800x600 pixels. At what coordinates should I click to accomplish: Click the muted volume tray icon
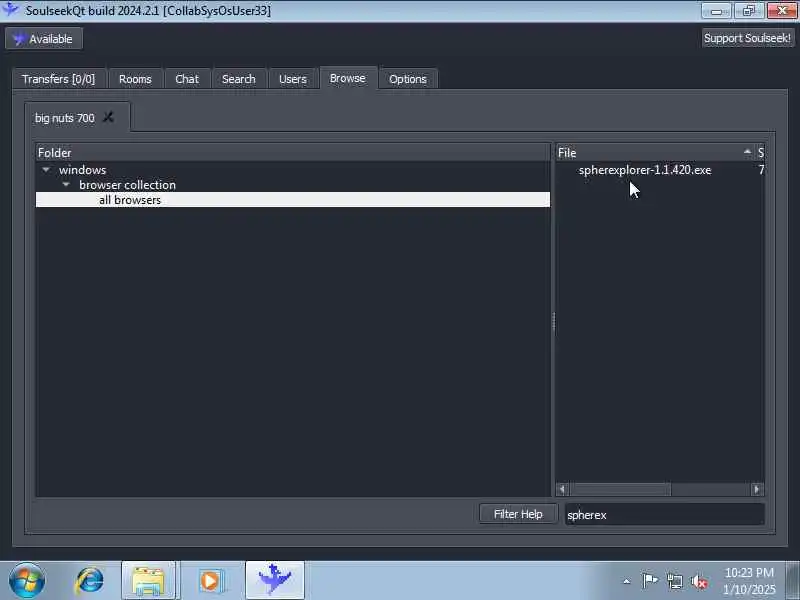click(699, 581)
